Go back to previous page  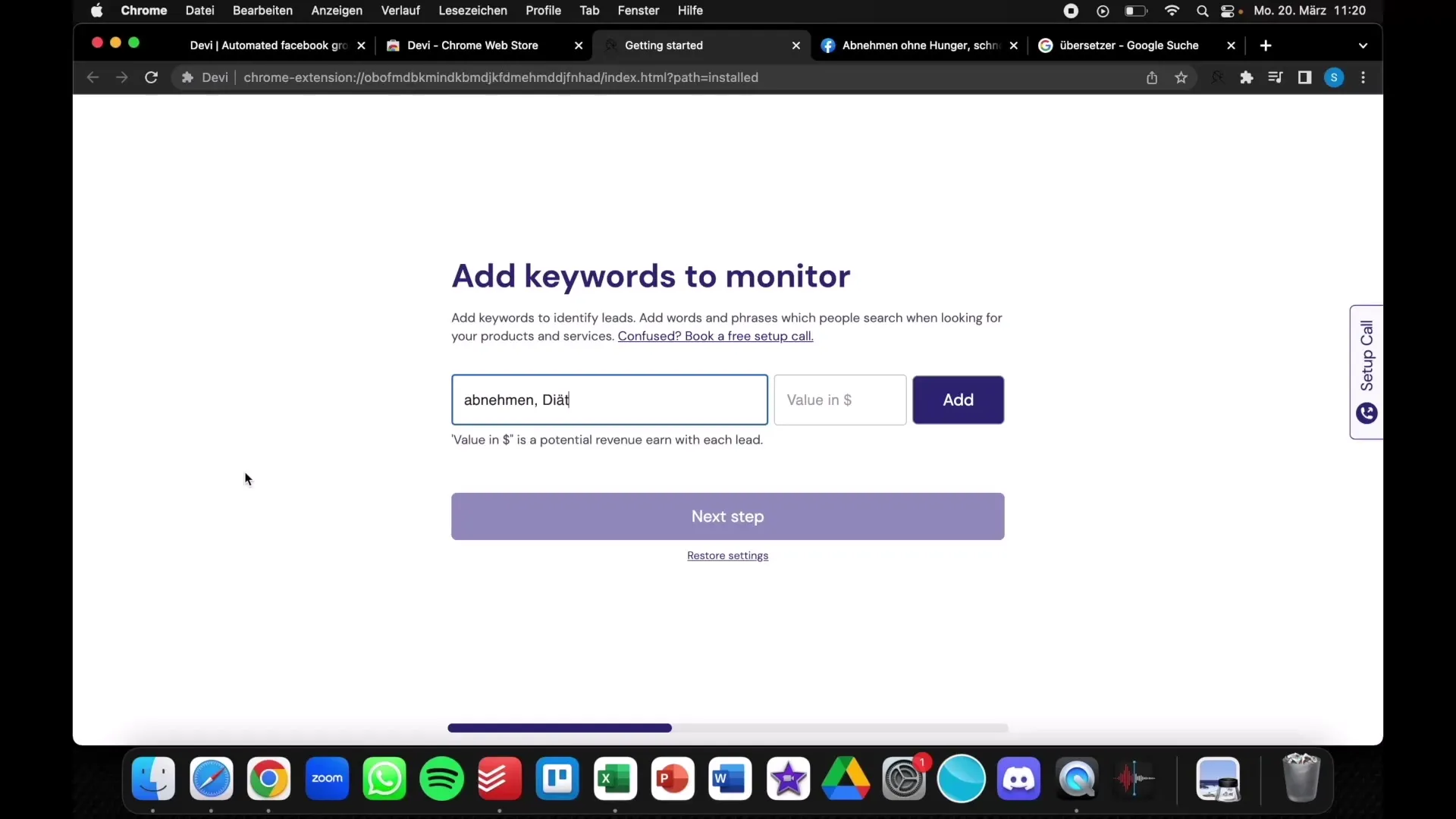(x=93, y=77)
